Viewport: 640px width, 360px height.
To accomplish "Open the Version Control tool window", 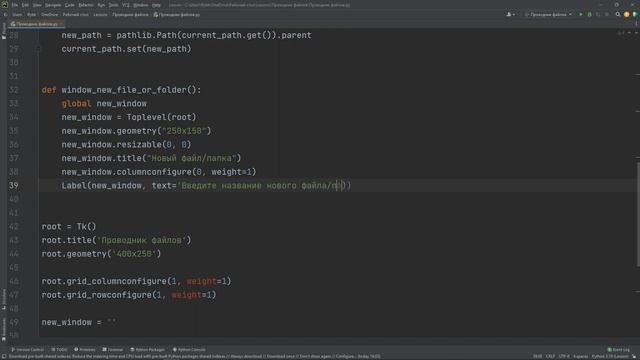I will coord(27,350).
